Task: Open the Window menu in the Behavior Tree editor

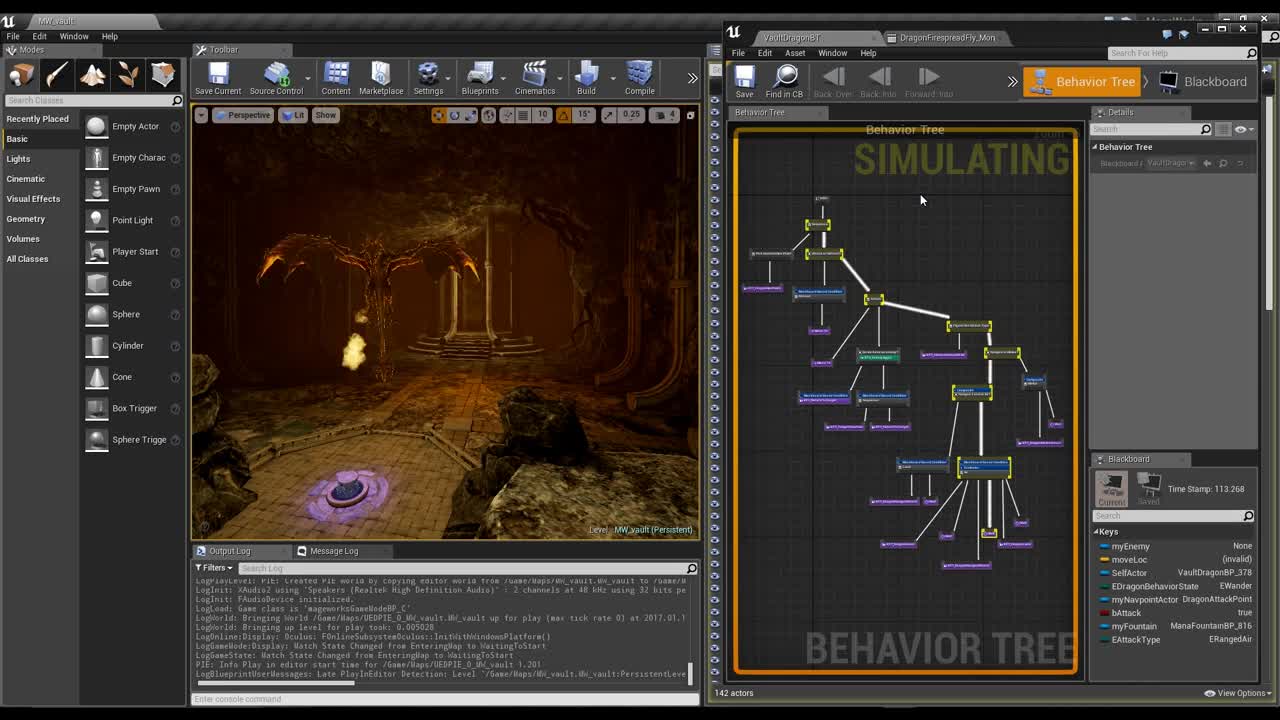Action: click(833, 53)
